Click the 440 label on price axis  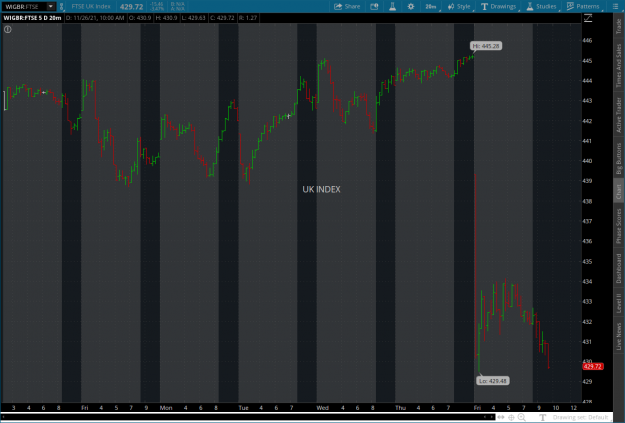coord(587,161)
